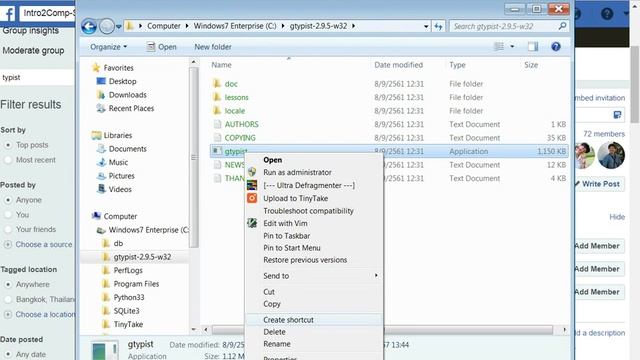Sort the file list by Date modified column
640x360 pixels.
398,65
